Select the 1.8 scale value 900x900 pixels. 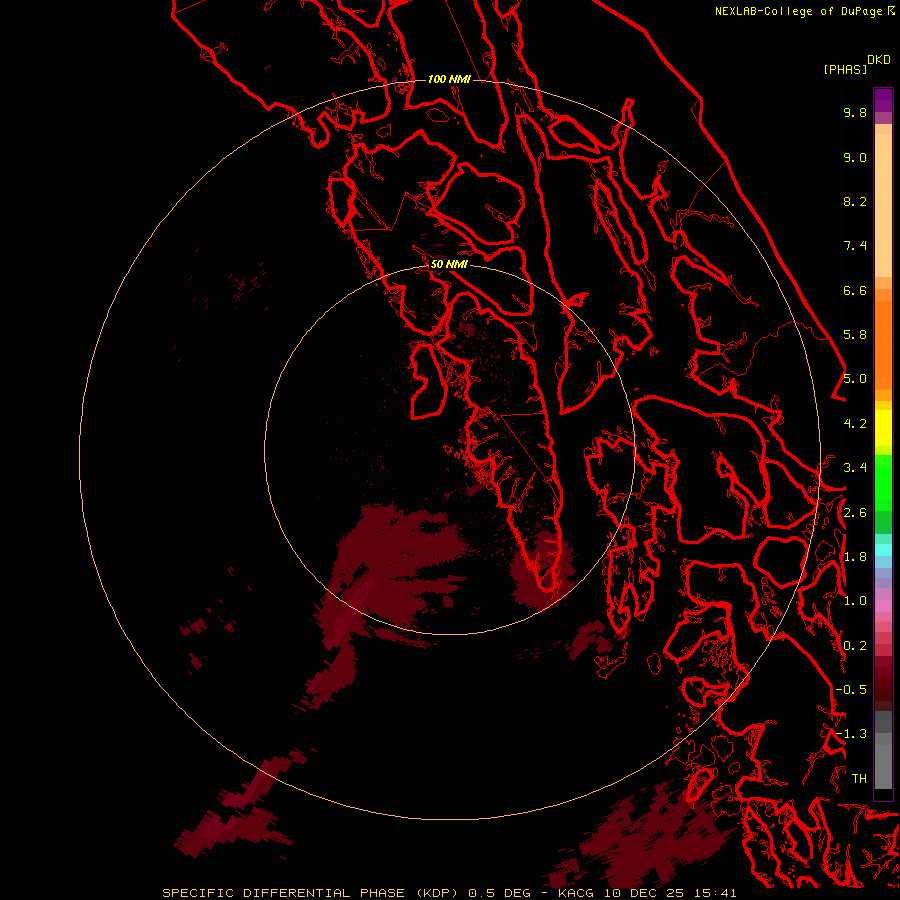coord(855,557)
